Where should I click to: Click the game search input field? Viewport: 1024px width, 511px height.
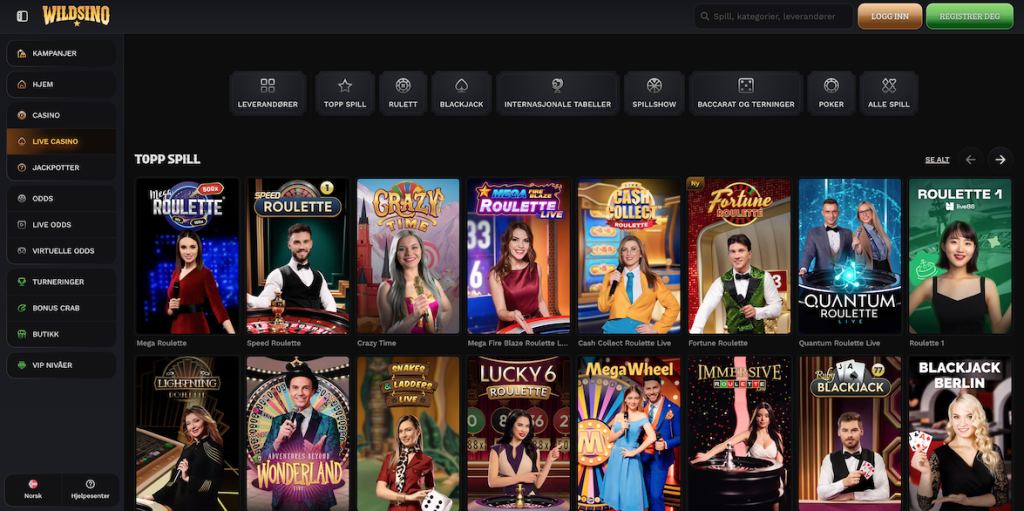(x=774, y=16)
